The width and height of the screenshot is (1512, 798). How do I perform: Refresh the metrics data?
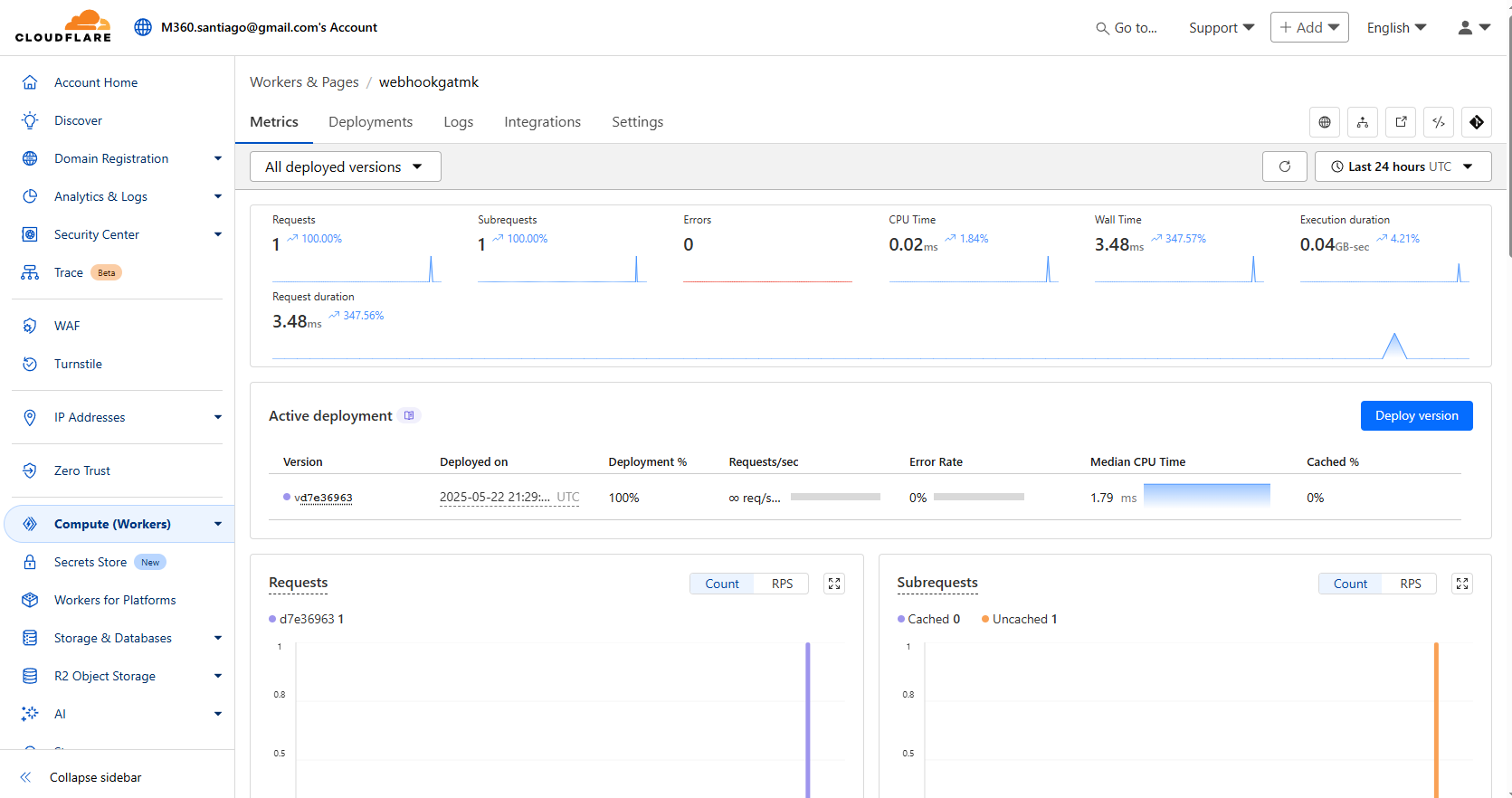1284,166
